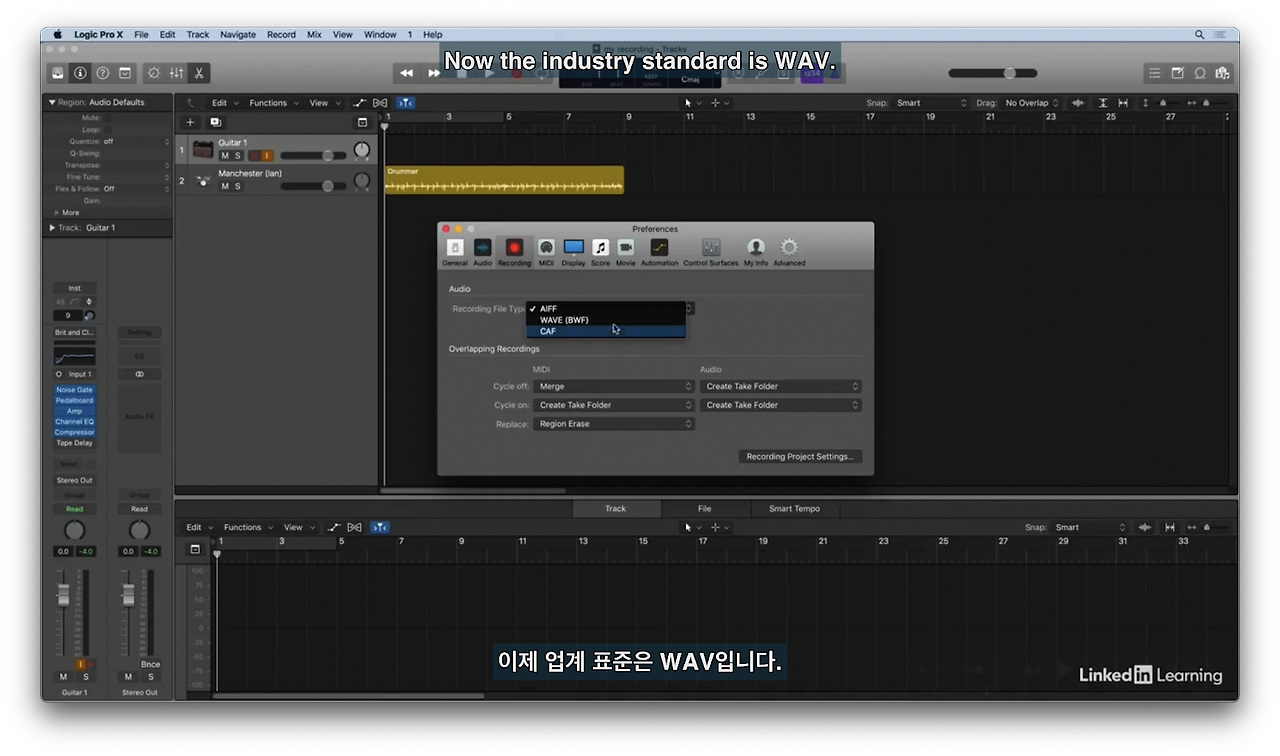Open the List Editors icon
The image size is (1280, 756).
tap(1155, 73)
